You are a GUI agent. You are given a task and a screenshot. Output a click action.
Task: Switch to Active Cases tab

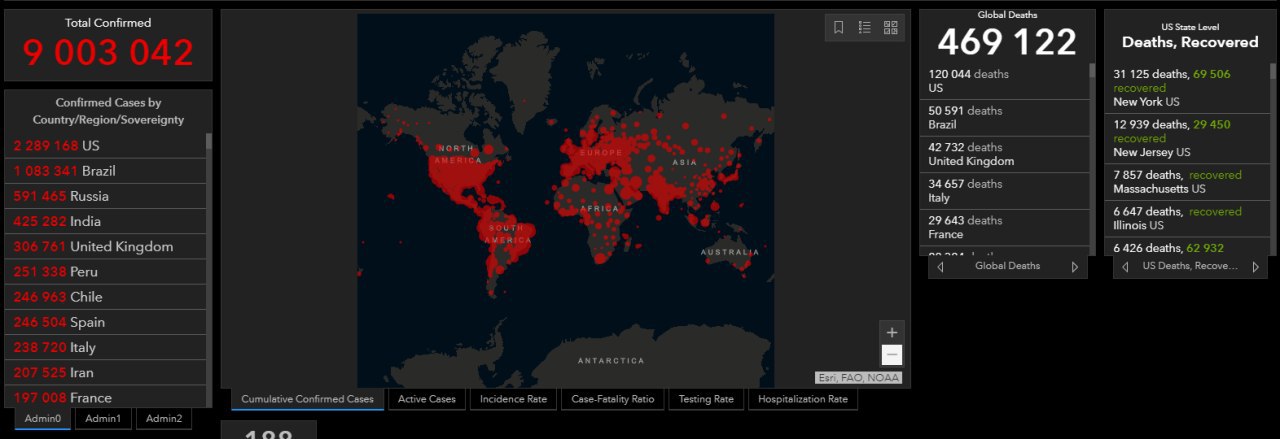427,399
